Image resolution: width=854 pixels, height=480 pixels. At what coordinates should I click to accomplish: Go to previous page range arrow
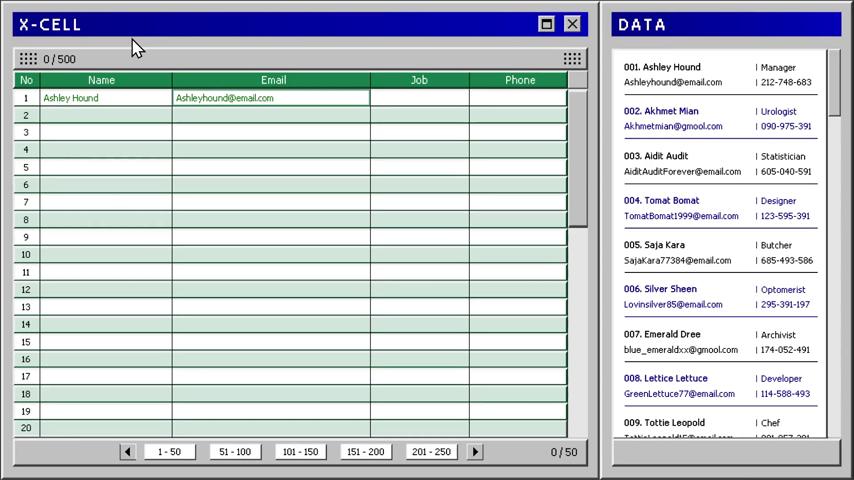click(x=127, y=452)
